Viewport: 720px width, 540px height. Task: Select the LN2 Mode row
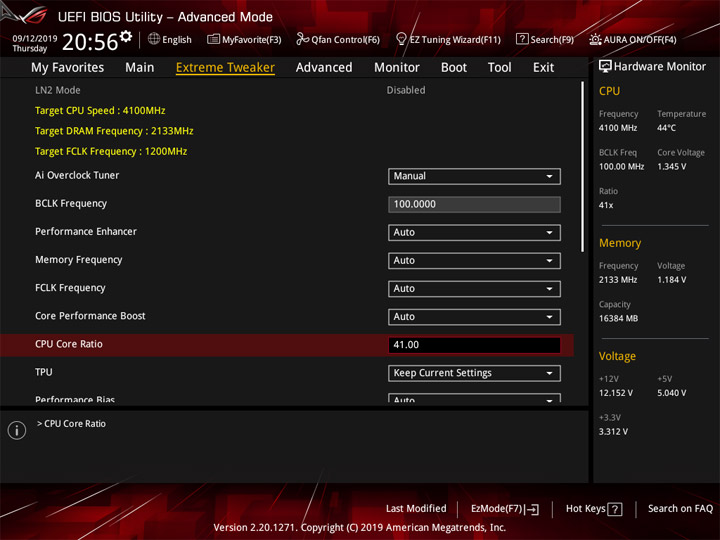(x=287, y=90)
